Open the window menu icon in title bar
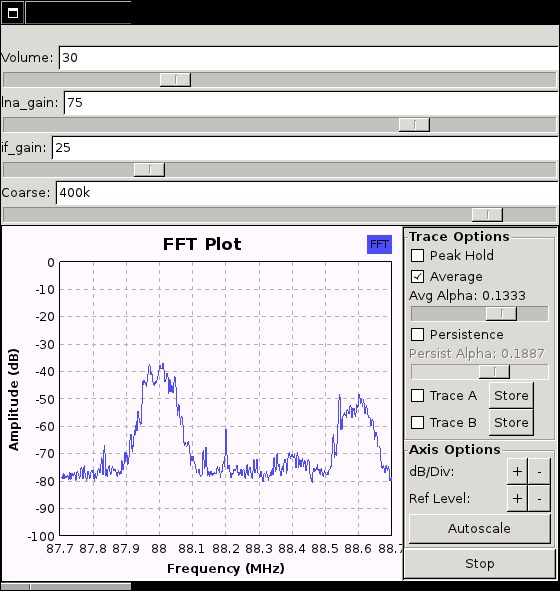Image resolution: width=560 pixels, height=591 pixels. [13, 13]
